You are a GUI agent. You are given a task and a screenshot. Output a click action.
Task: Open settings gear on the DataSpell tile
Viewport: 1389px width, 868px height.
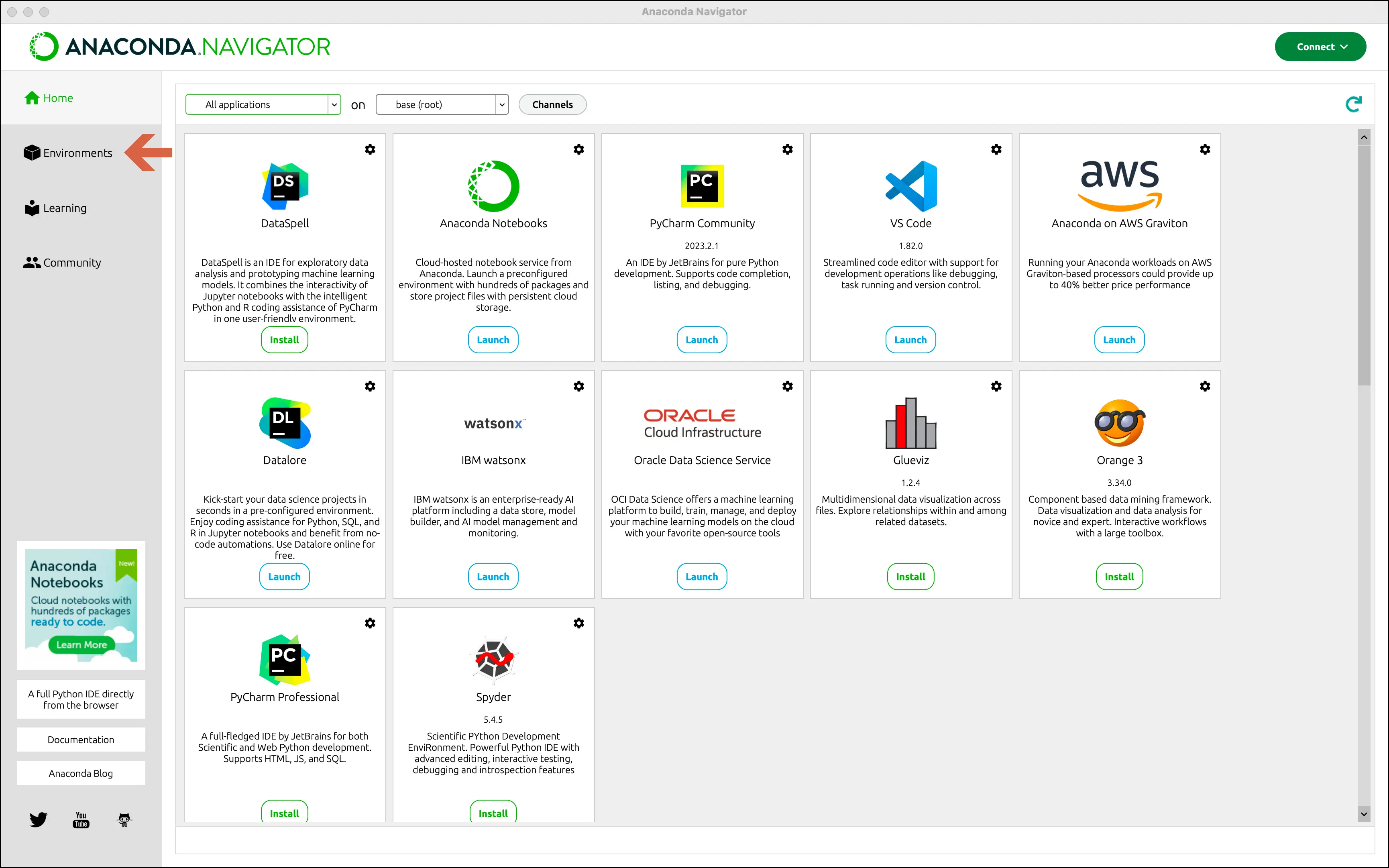[x=370, y=149]
